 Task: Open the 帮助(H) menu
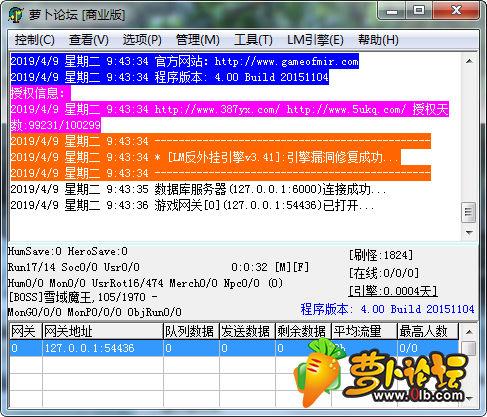pyautogui.click(x=378, y=40)
